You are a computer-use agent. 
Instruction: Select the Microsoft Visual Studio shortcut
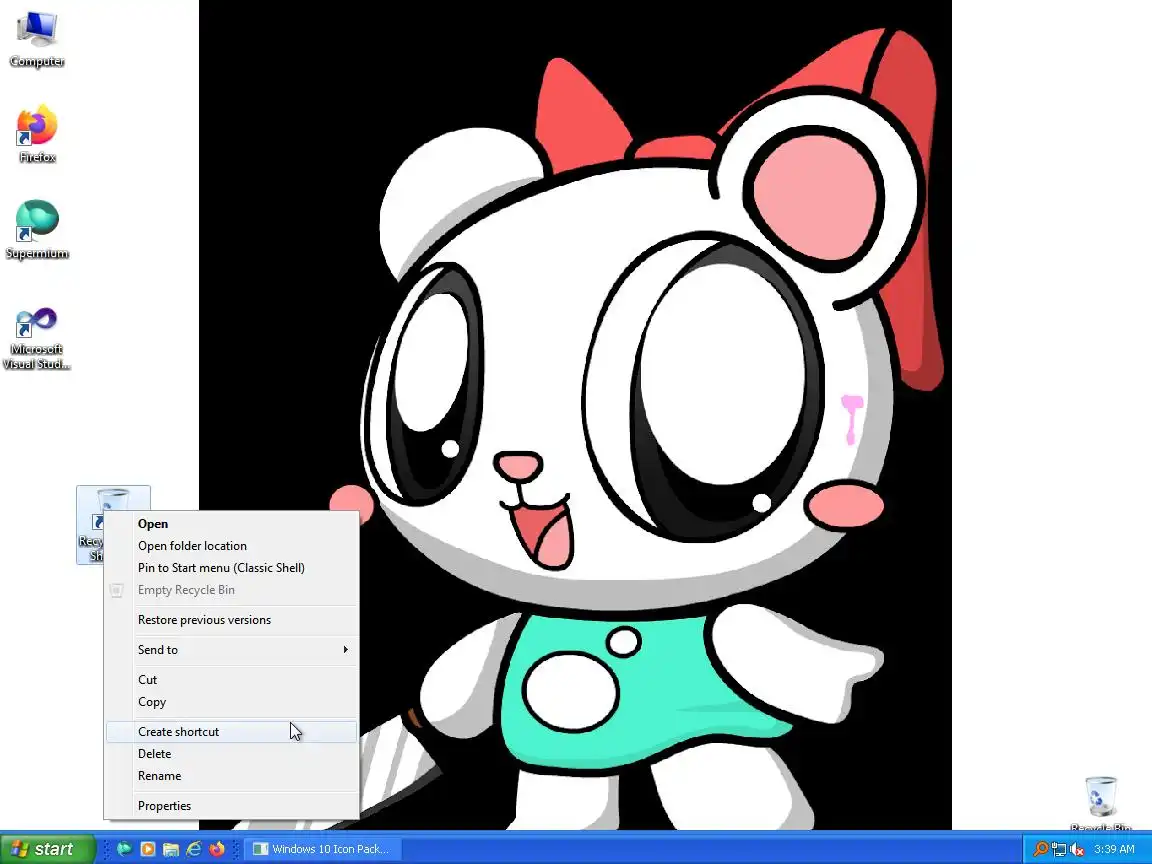pyautogui.click(x=37, y=338)
